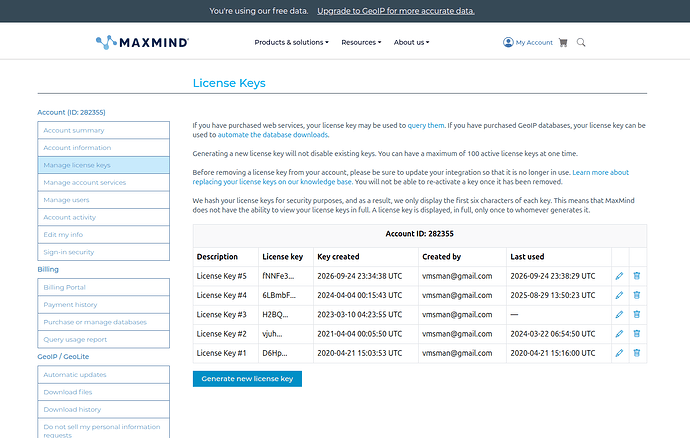Follow Upgrade to GeoIP link in banner
690x438 pixels.
click(396, 11)
